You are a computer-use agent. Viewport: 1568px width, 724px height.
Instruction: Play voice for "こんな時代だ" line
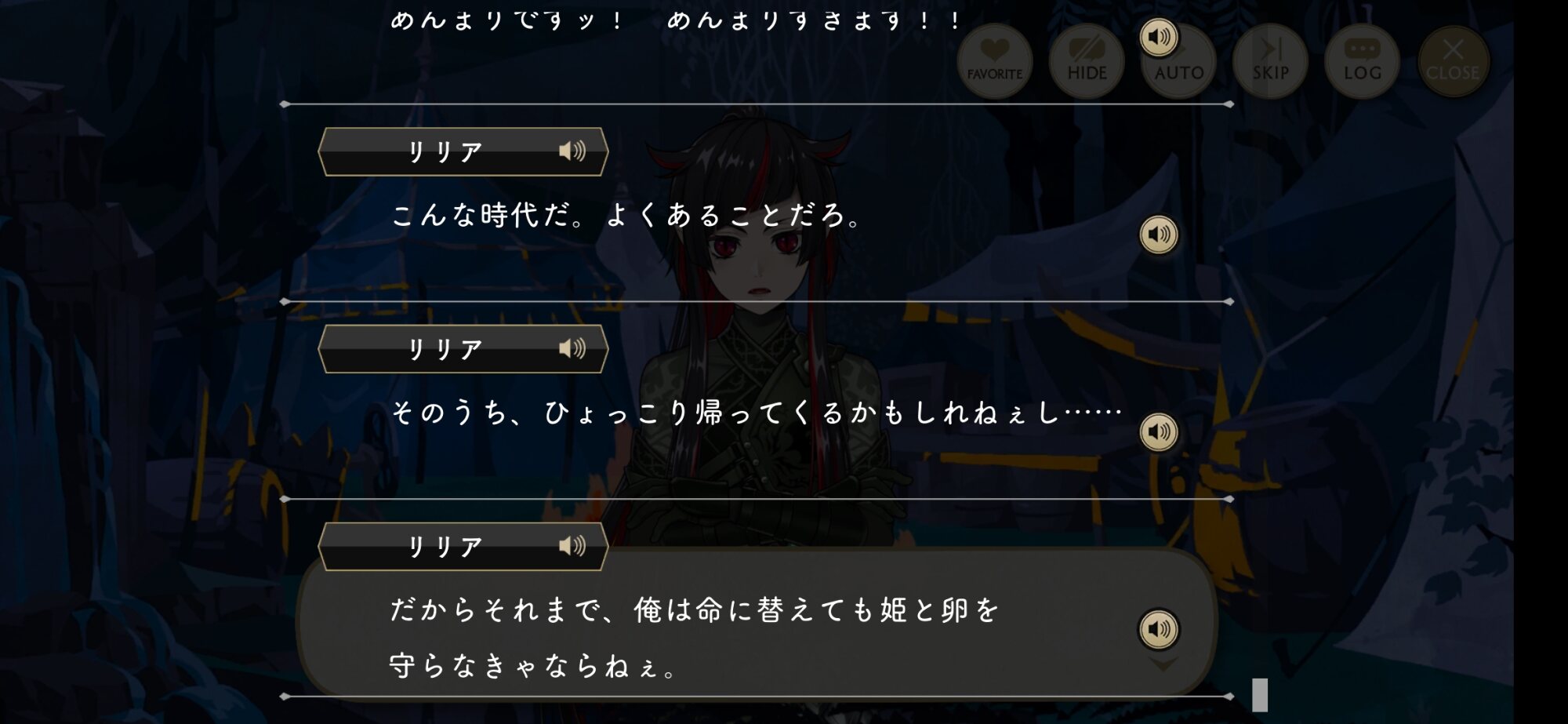(1159, 235)
